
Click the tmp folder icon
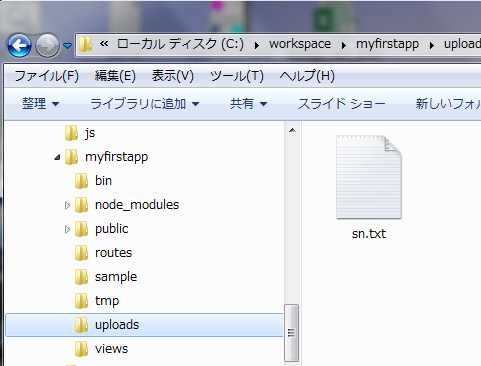click(81, 300)
